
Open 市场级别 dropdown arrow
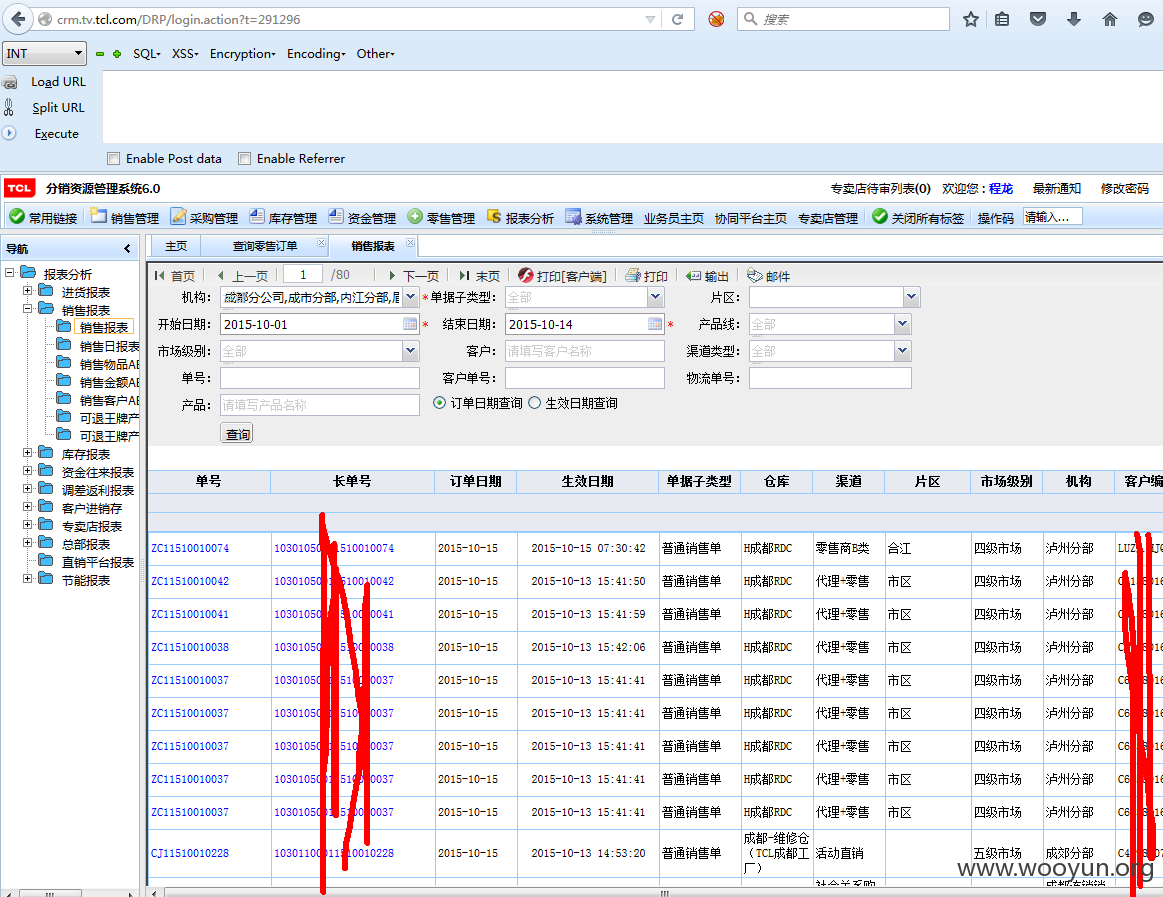pos(410,351)
